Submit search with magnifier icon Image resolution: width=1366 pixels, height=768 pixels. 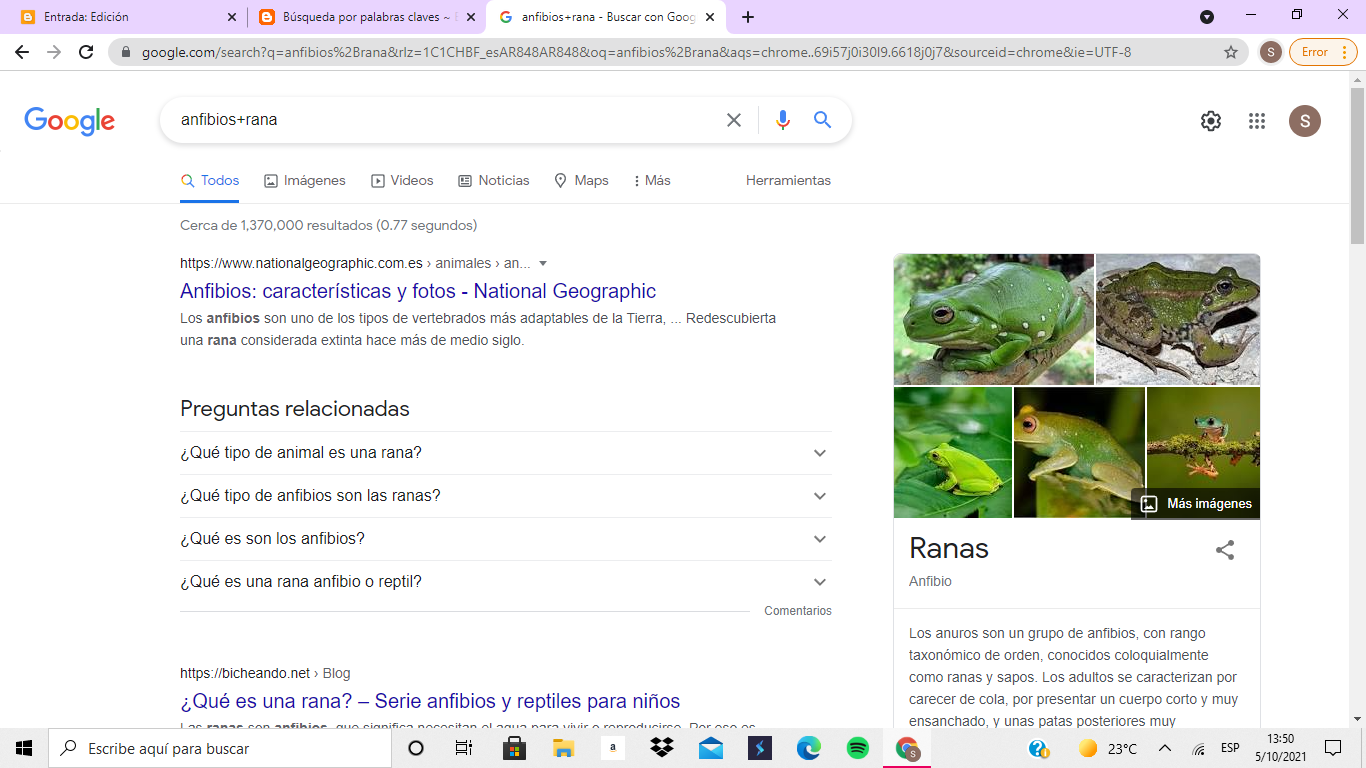coord(823,120)
